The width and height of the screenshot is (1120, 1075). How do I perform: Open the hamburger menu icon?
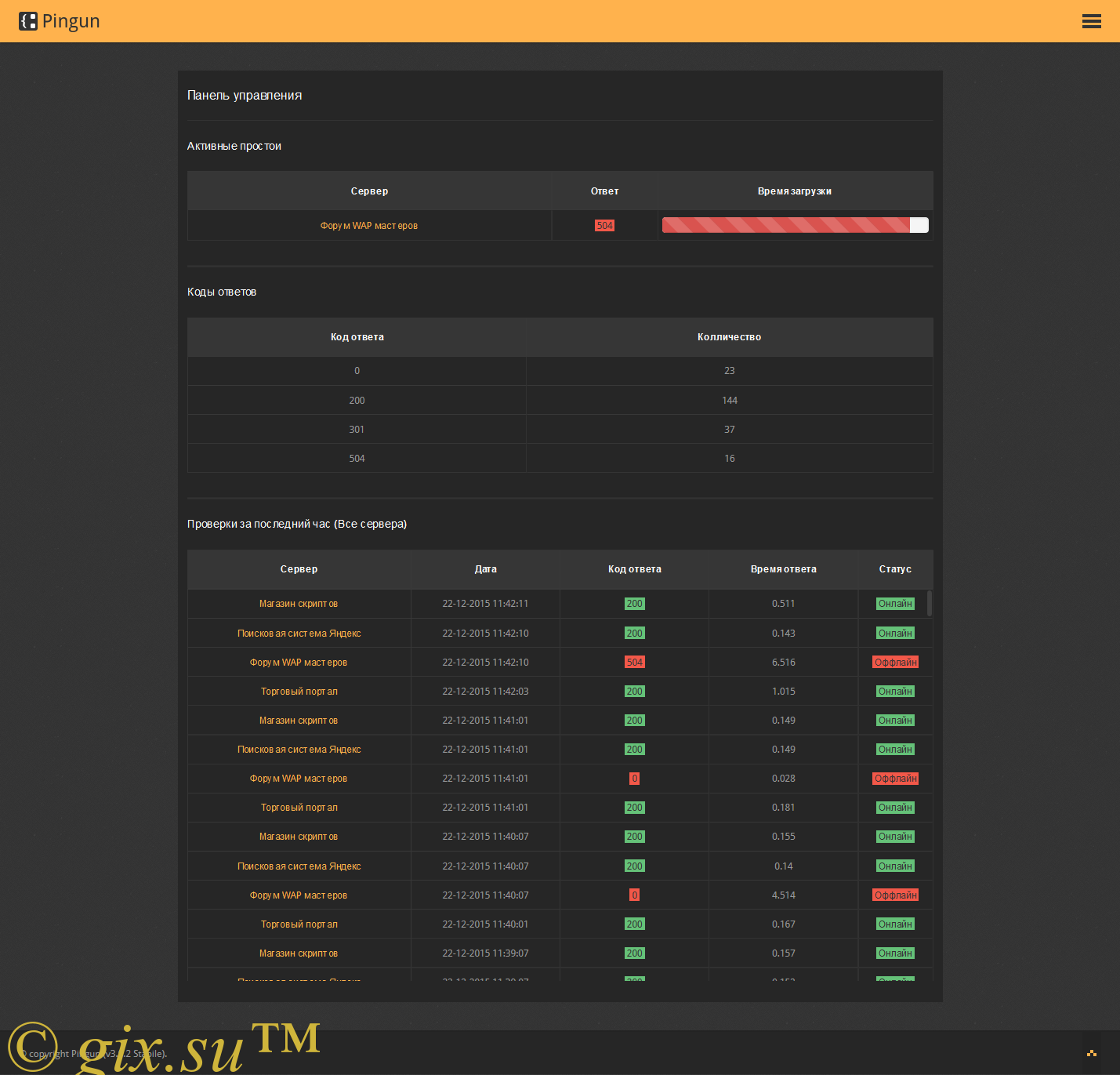[x=1092, y=21]
